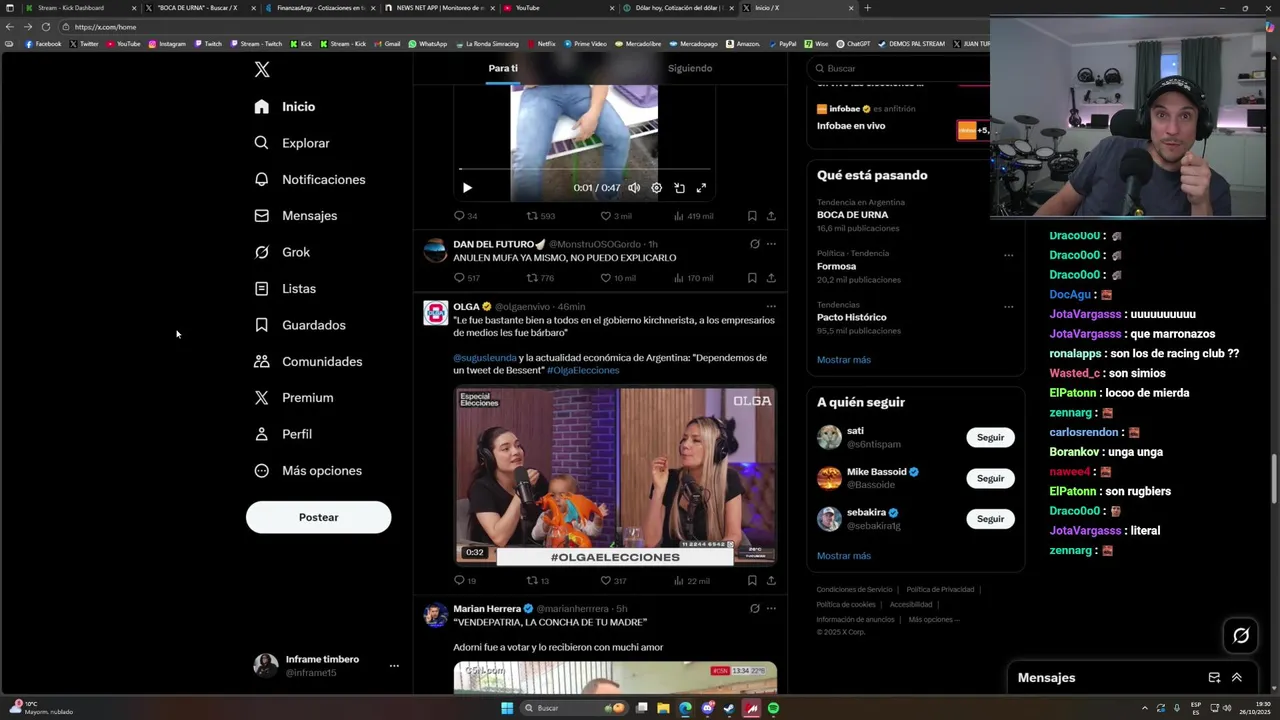Screen dimensions: 1280x720
Task: Open Spotify from the Windows taskbar
Action: [x=773, y=708]
